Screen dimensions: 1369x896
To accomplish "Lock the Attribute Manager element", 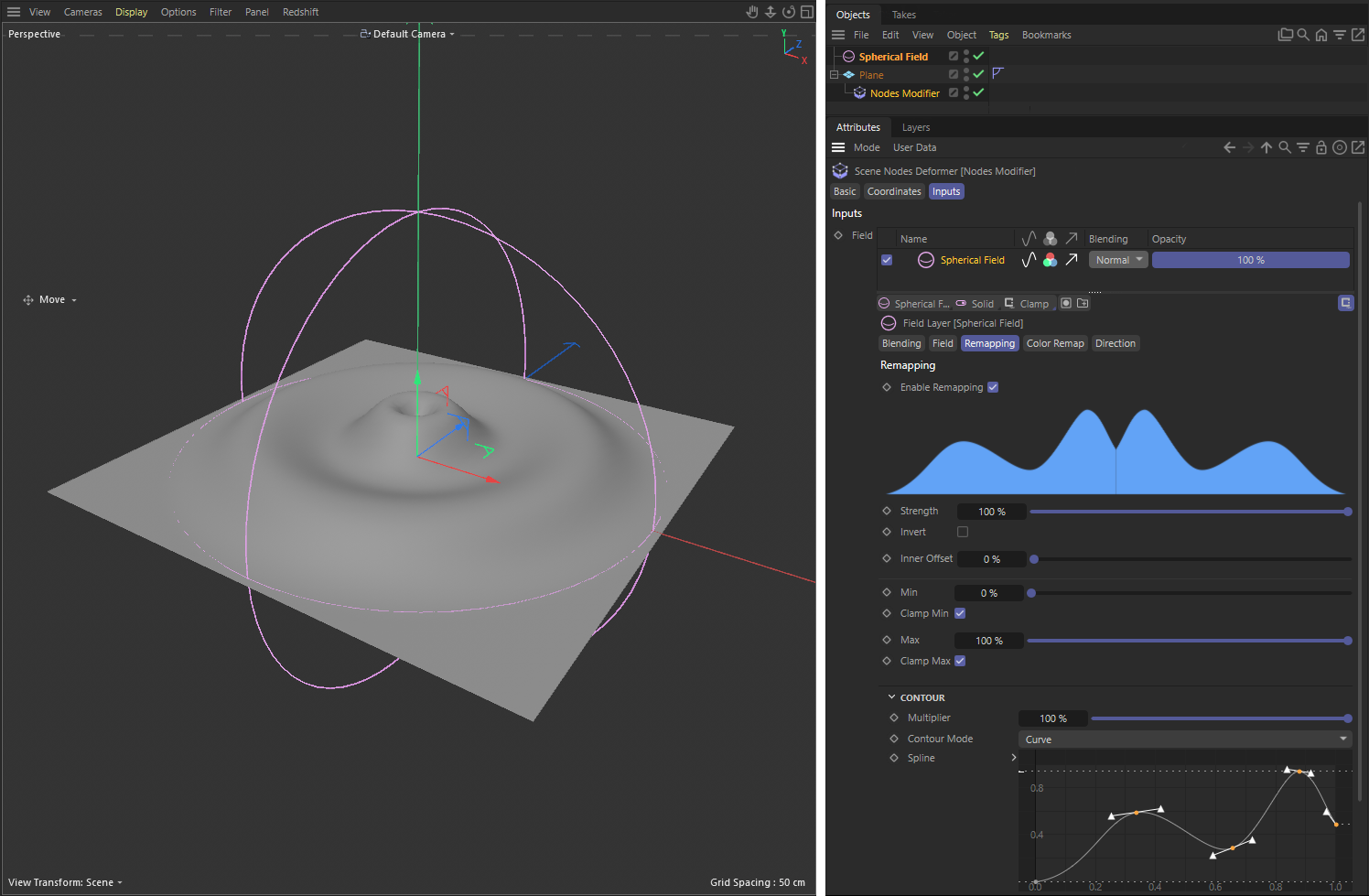I will [1321, 147].
